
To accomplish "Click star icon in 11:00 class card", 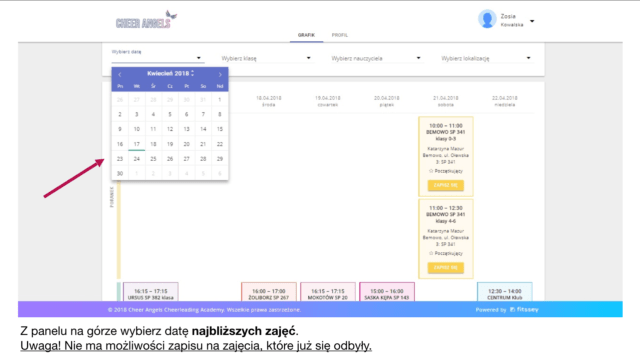I will click(x=431, y=253).
